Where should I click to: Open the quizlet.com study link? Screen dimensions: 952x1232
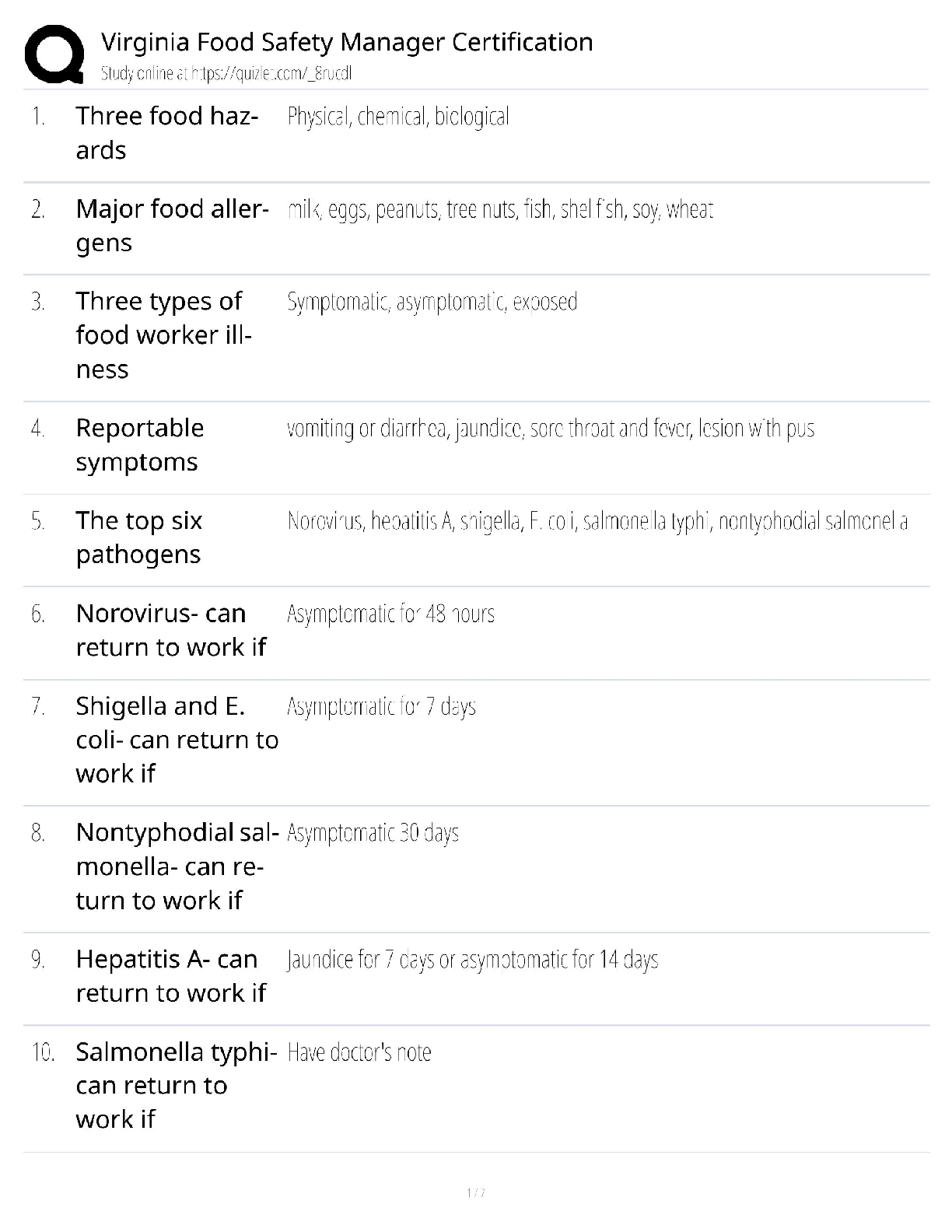(226, 74)
